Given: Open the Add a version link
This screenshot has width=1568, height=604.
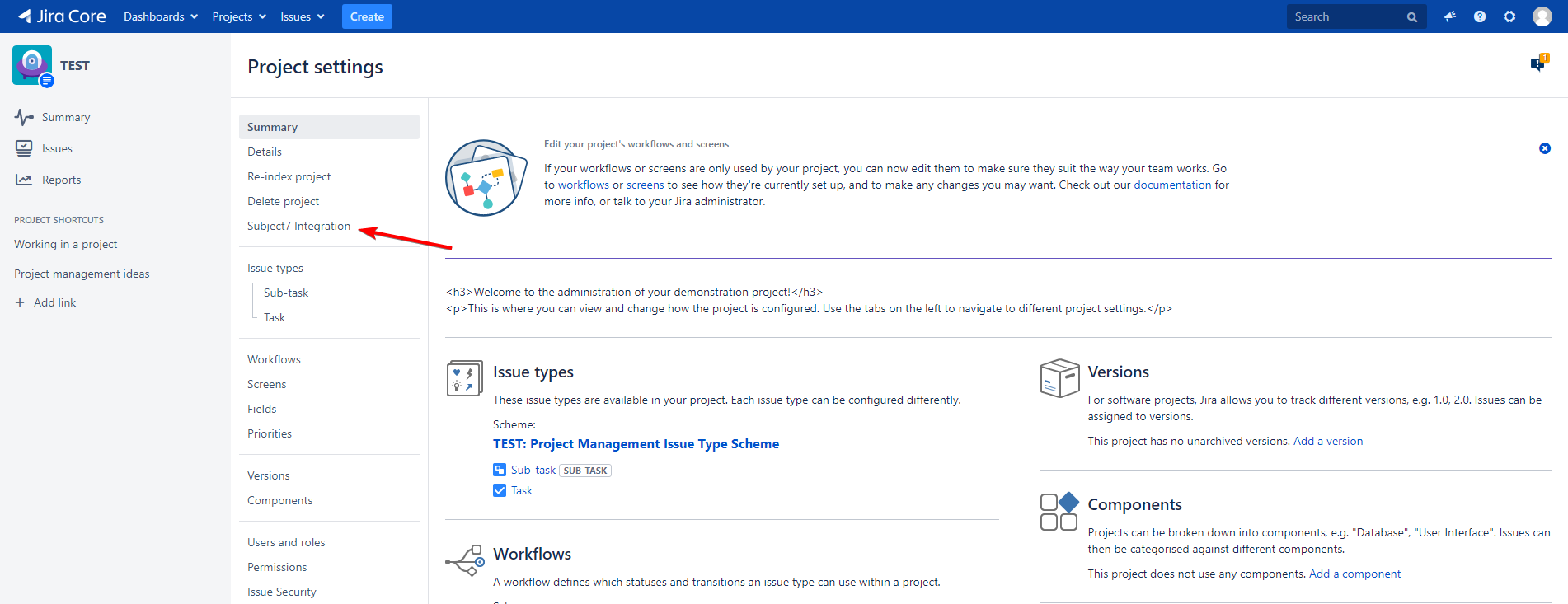Looking at the screenshot, I should pyautogui.click(x=1327, y=441).
